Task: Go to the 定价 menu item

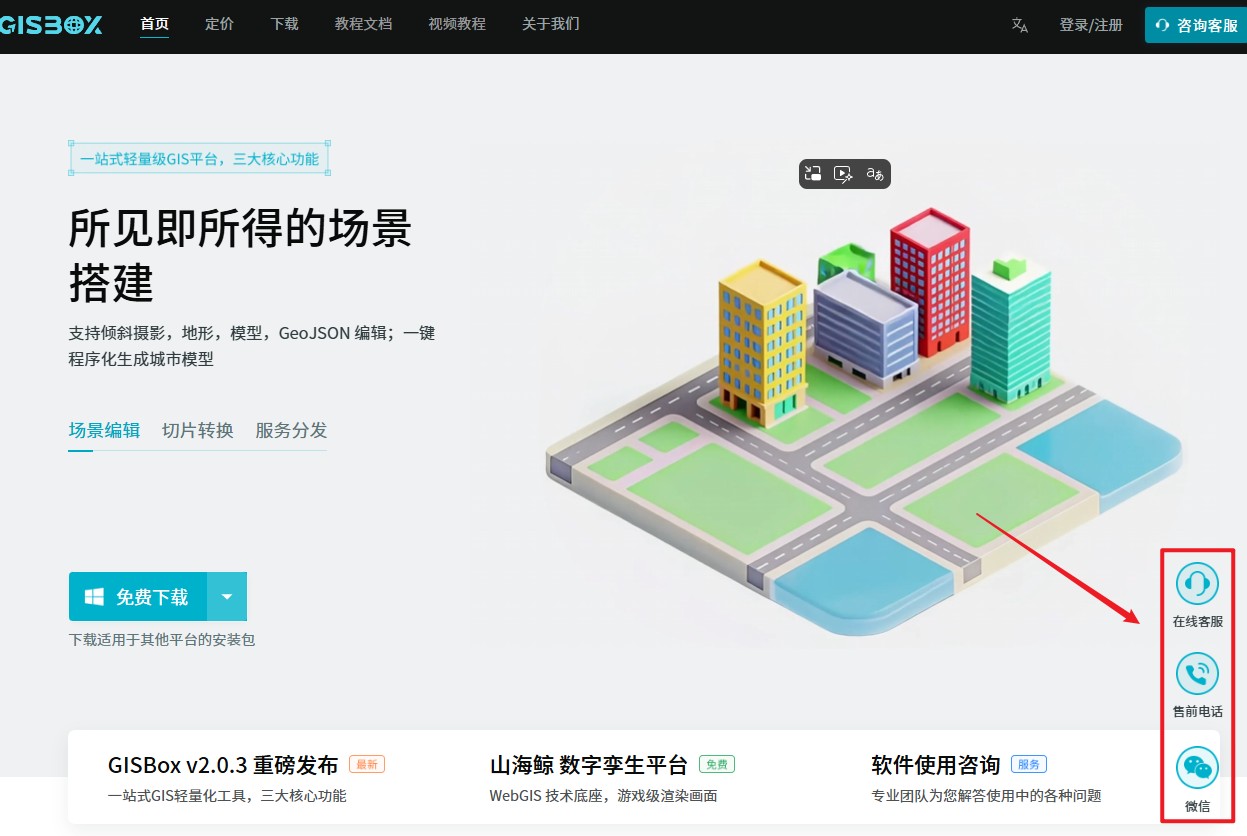Action: click(x=219, y=24)
